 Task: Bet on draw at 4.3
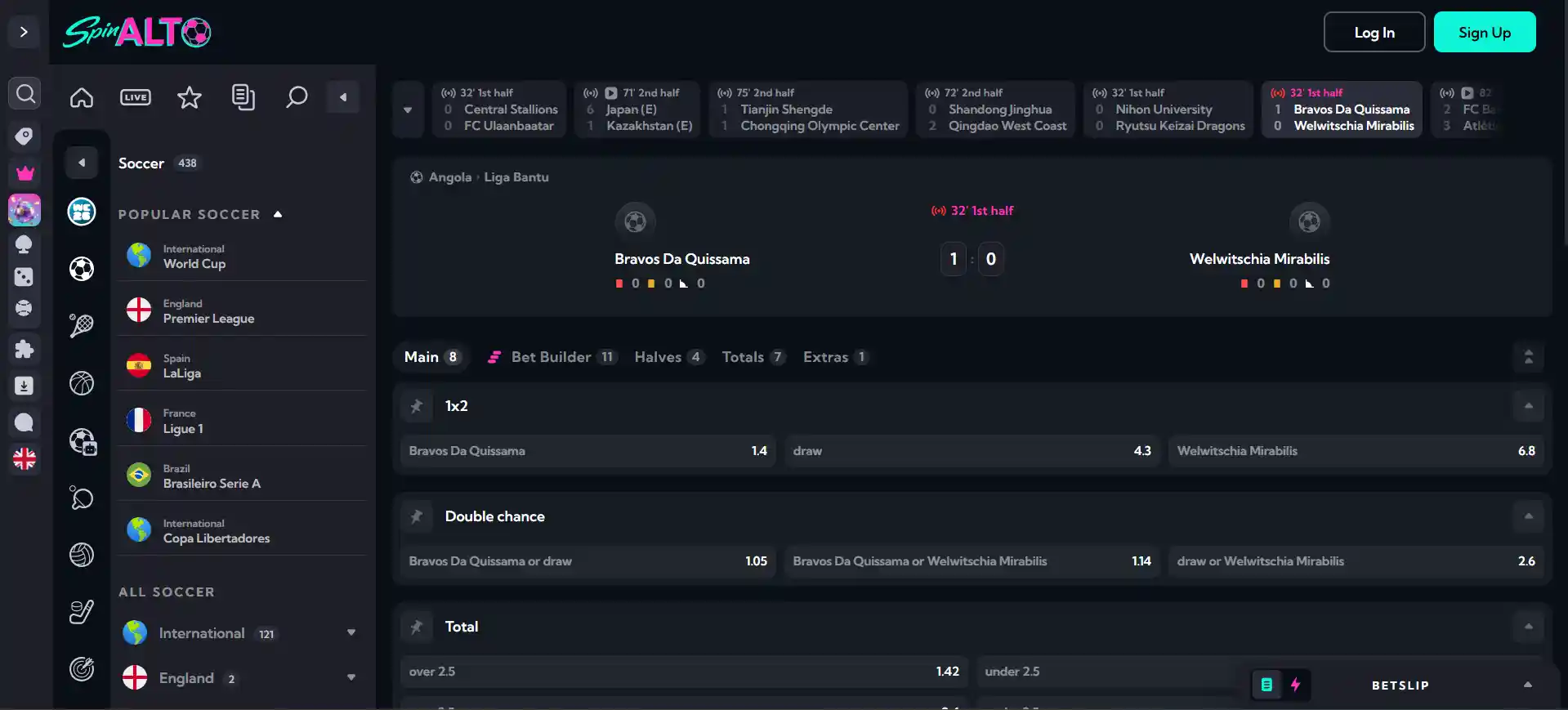coord(972,451)
